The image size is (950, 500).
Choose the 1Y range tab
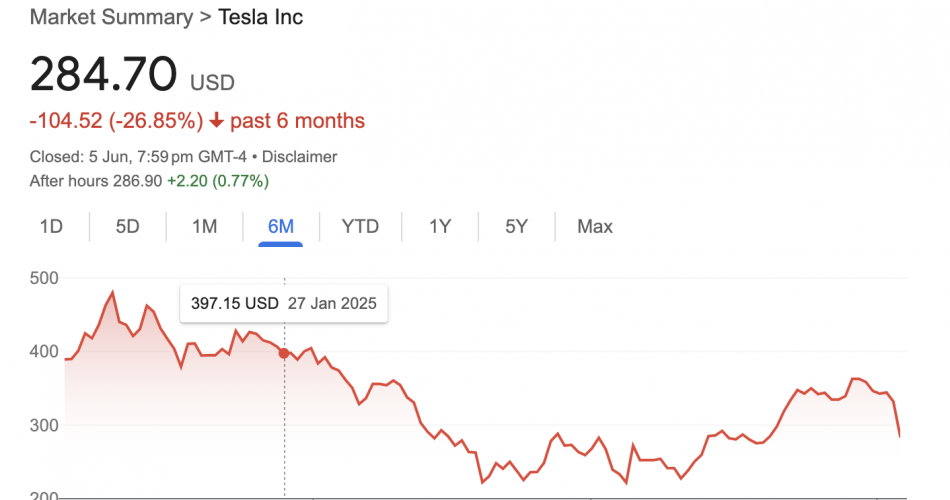click(440, 226)
